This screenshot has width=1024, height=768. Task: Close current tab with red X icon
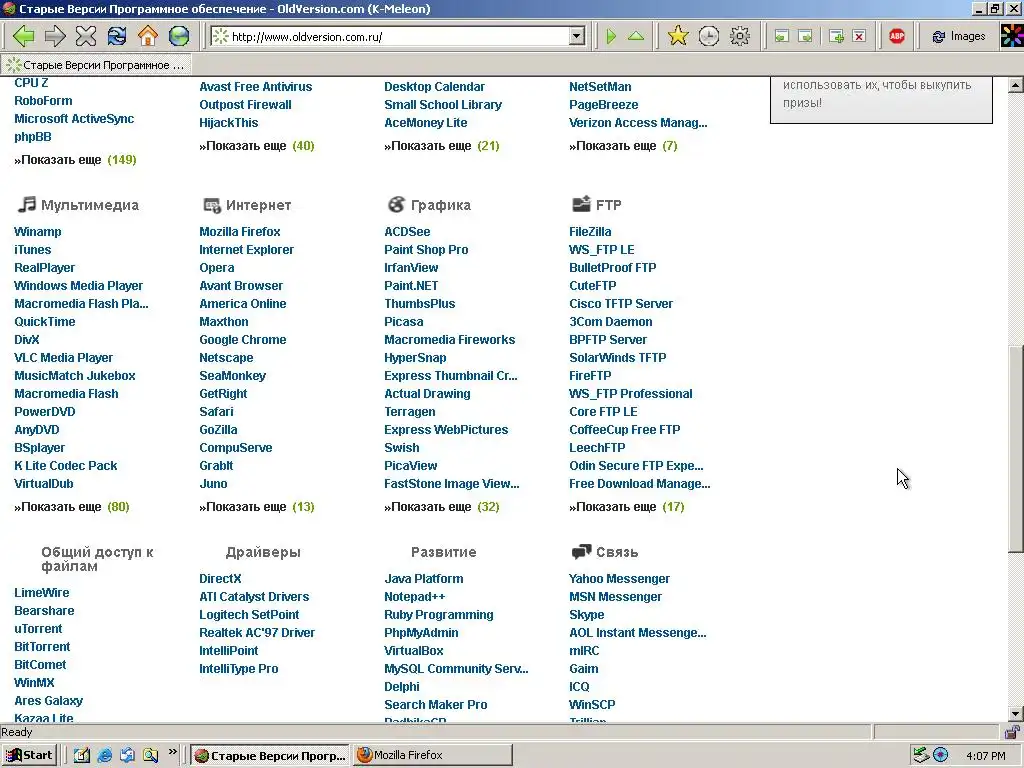pos(859,37)
